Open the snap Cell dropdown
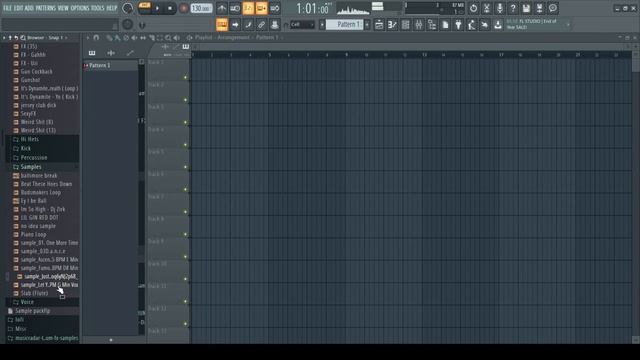 (x=302, y=24)
